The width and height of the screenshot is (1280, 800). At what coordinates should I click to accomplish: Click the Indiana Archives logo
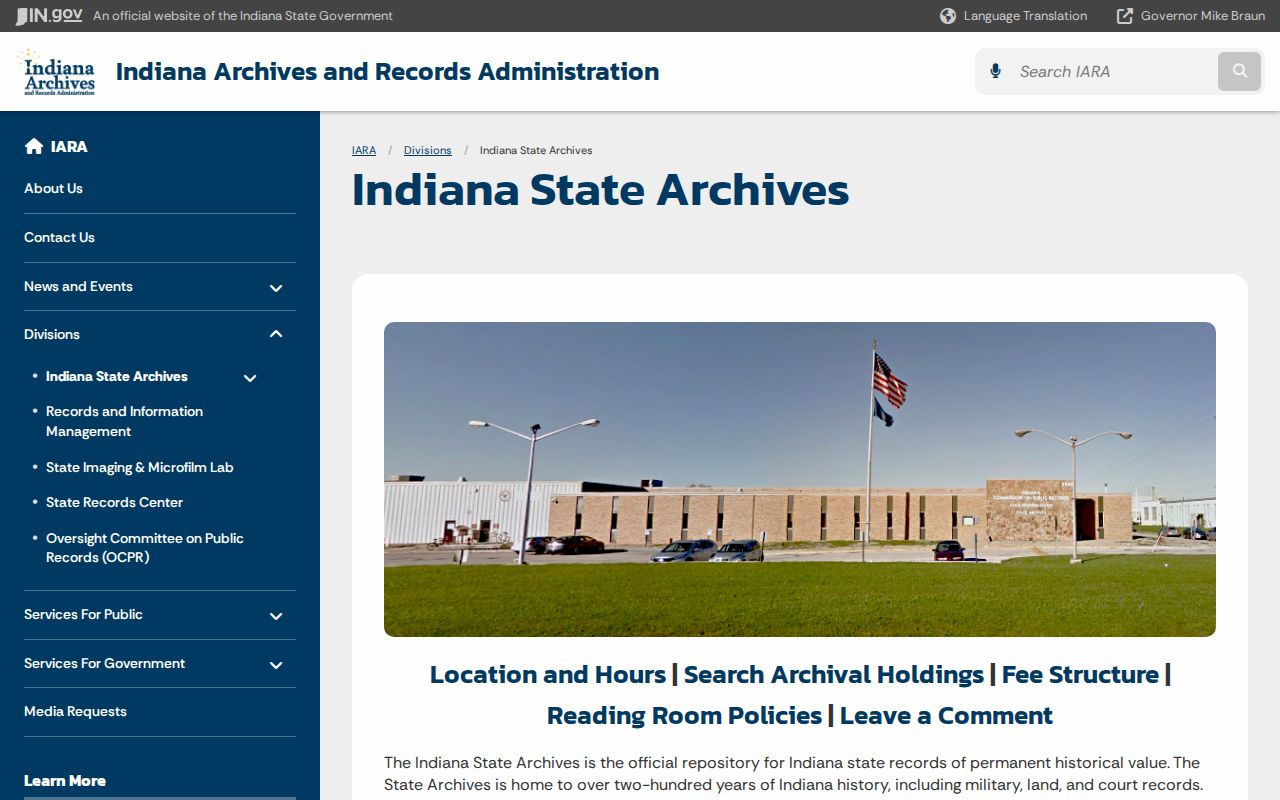pyautogui.click(x=59, y=72)
